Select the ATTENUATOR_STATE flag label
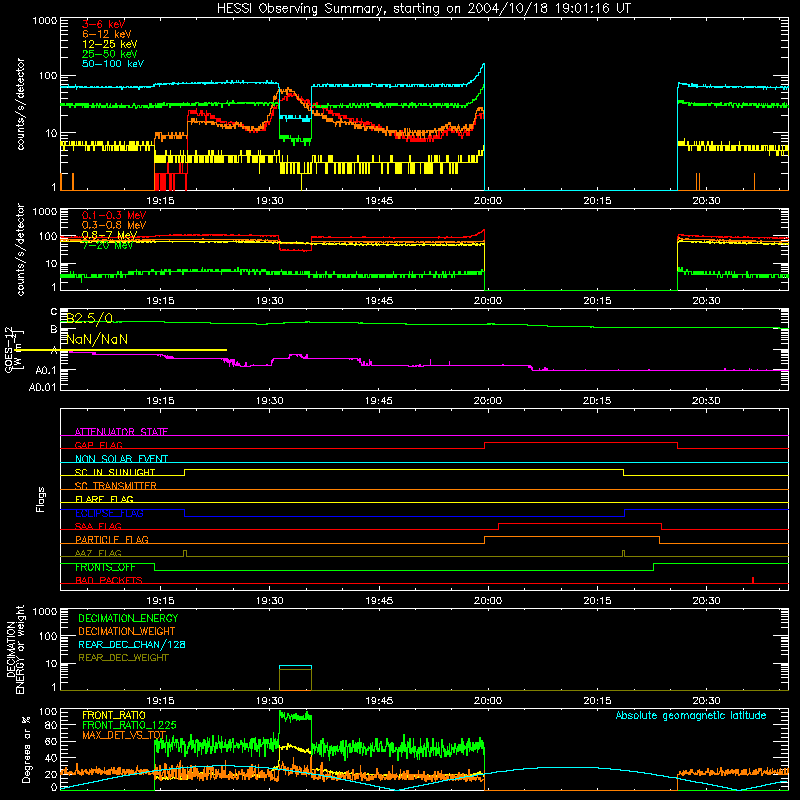This screenshot has width=800, height=800. tap(121, 432)
